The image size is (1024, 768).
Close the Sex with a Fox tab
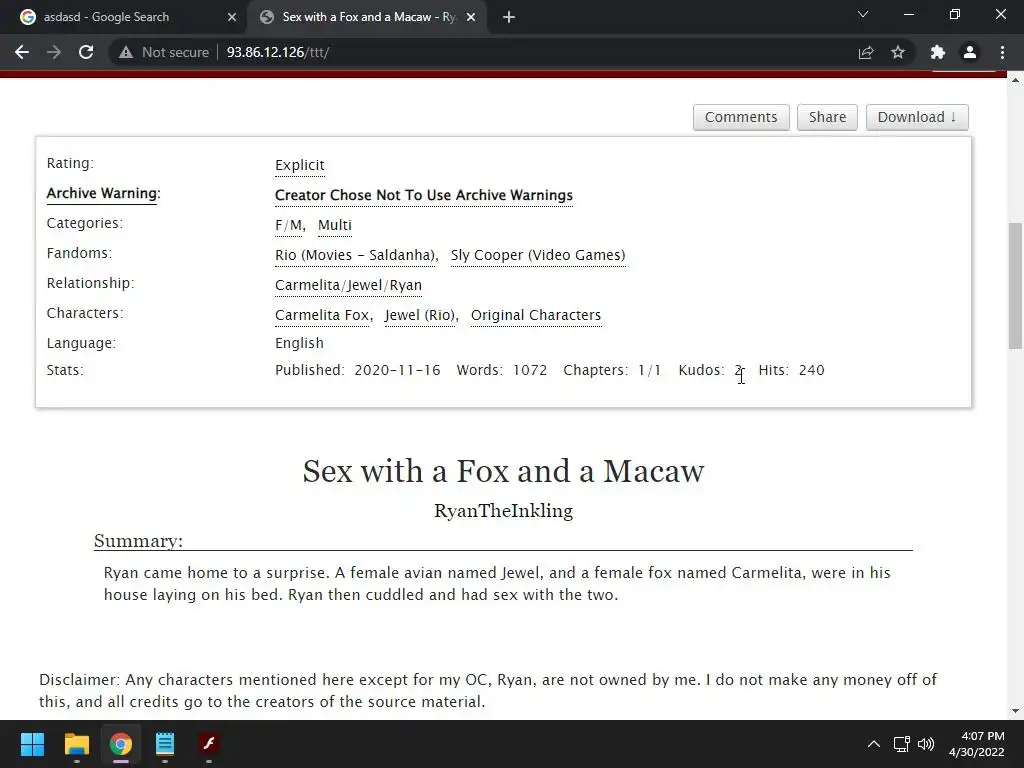[470, 17]
